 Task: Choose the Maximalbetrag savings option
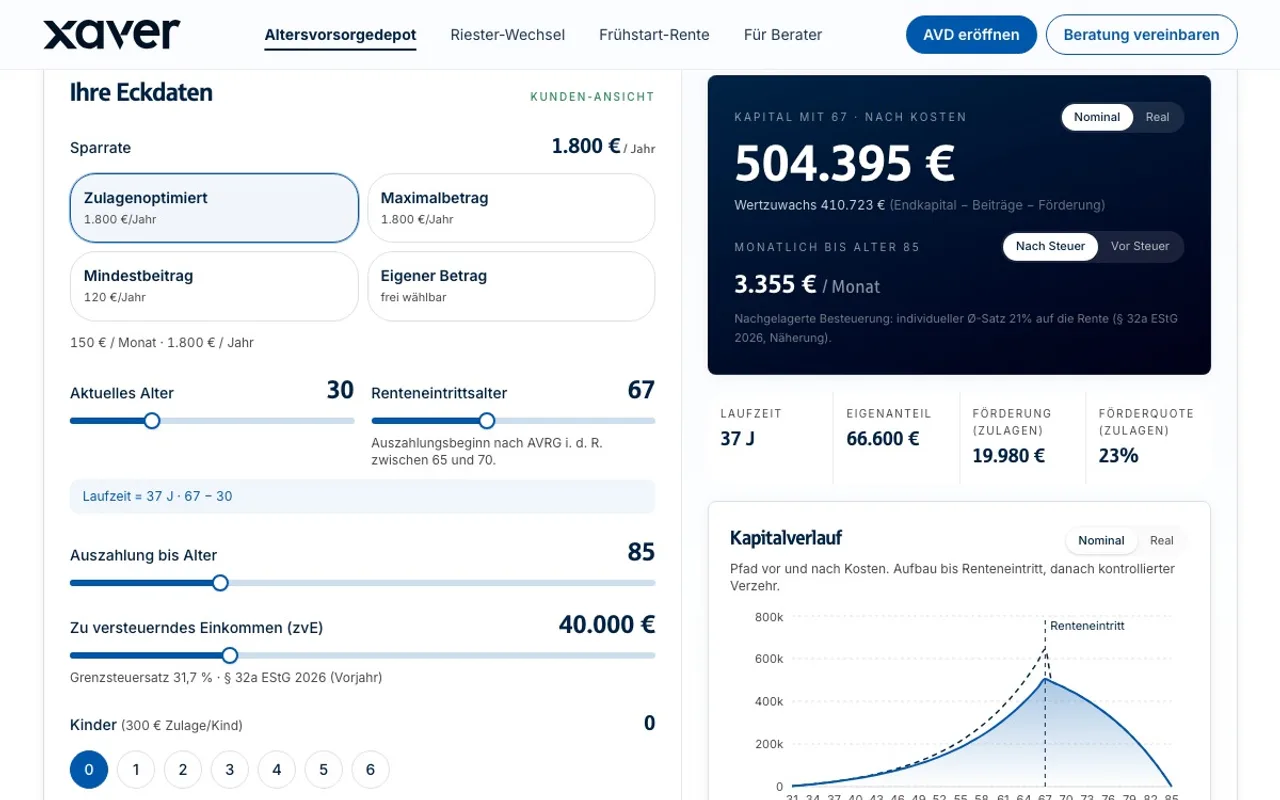[x=511, y=208]
